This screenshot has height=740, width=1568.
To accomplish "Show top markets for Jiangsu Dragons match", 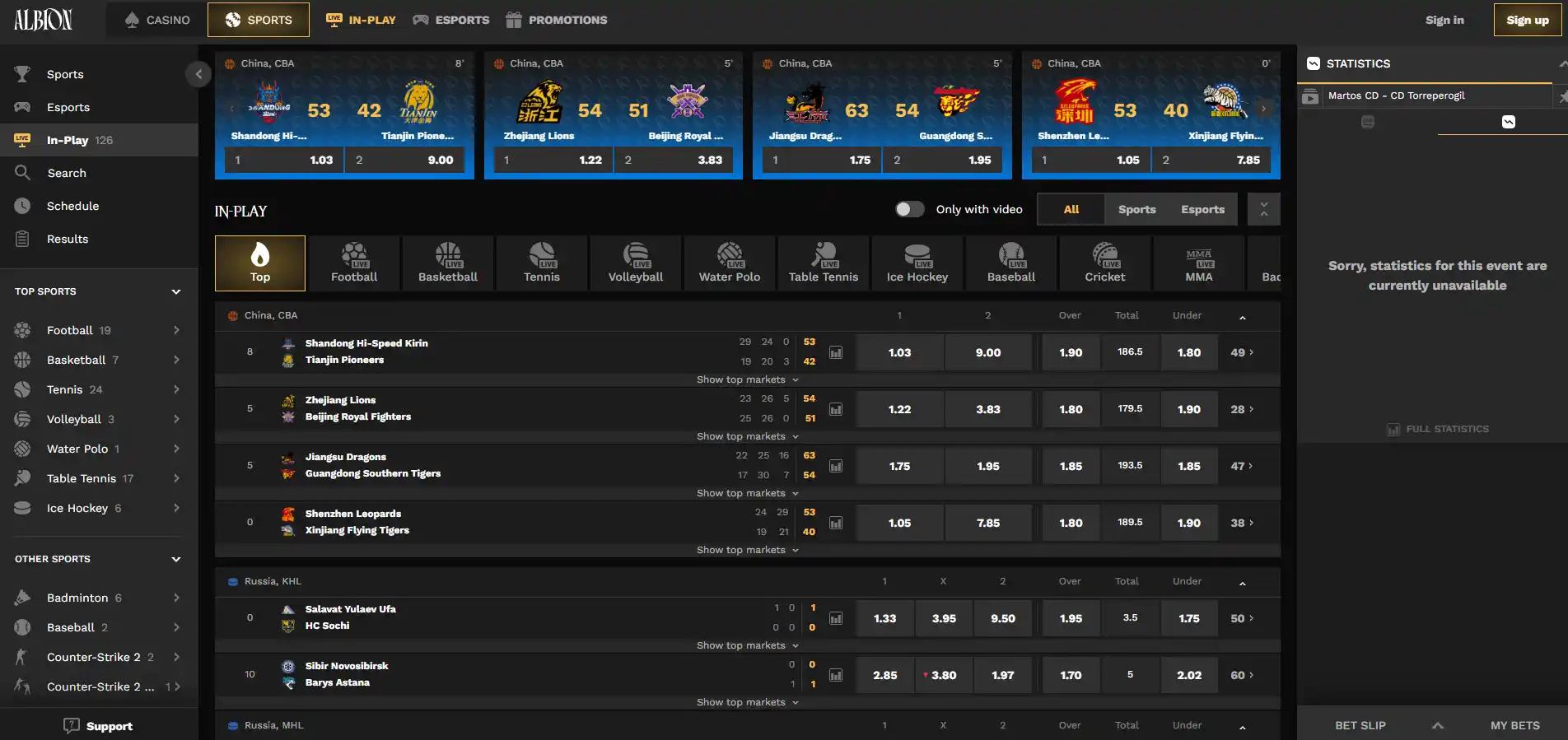I will click(747, 493).
